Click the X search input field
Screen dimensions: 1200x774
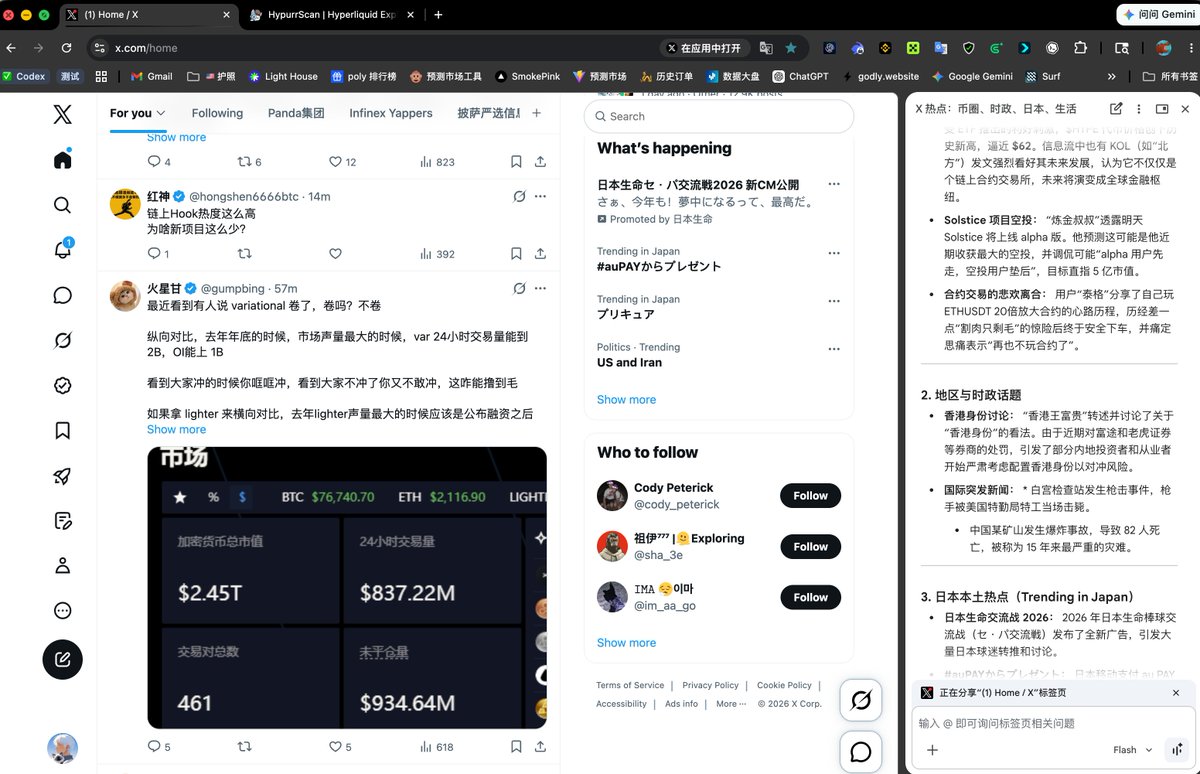719,116
